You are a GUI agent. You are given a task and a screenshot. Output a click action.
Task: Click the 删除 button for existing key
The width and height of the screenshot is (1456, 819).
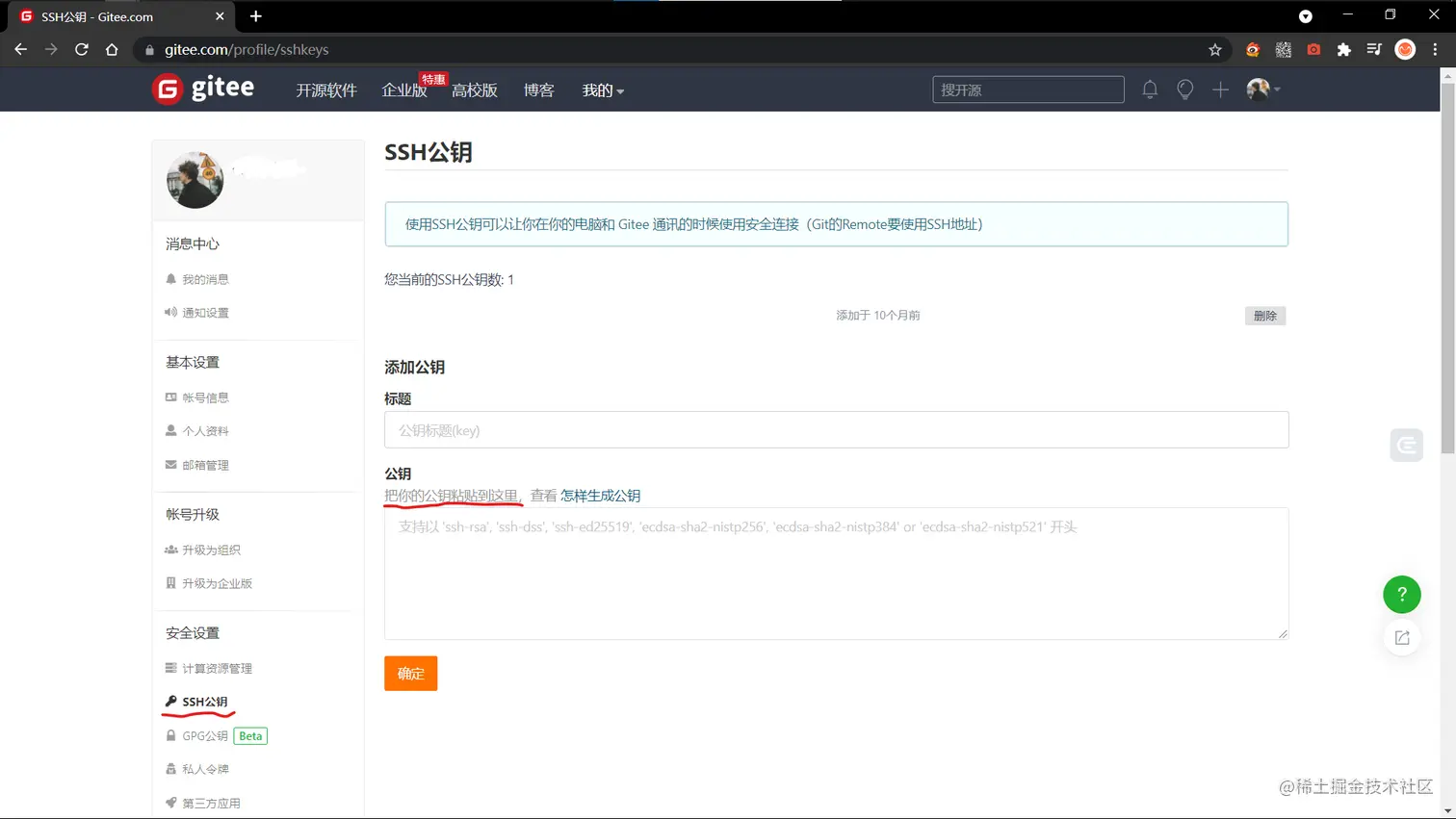coord(1265,316)
